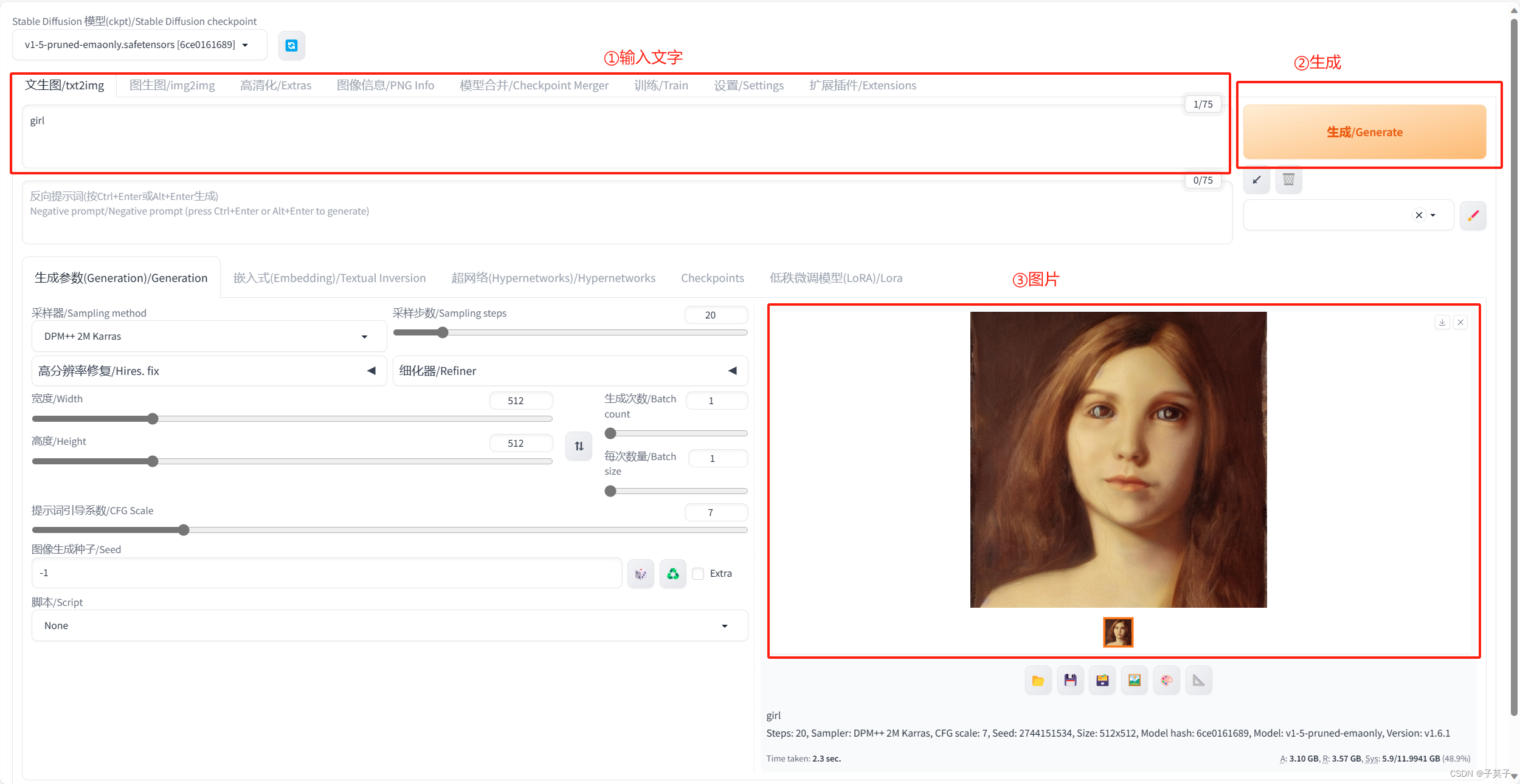Screen dimensions: 1520x784
Task: Save the generated image
Action: point(1070,679)
